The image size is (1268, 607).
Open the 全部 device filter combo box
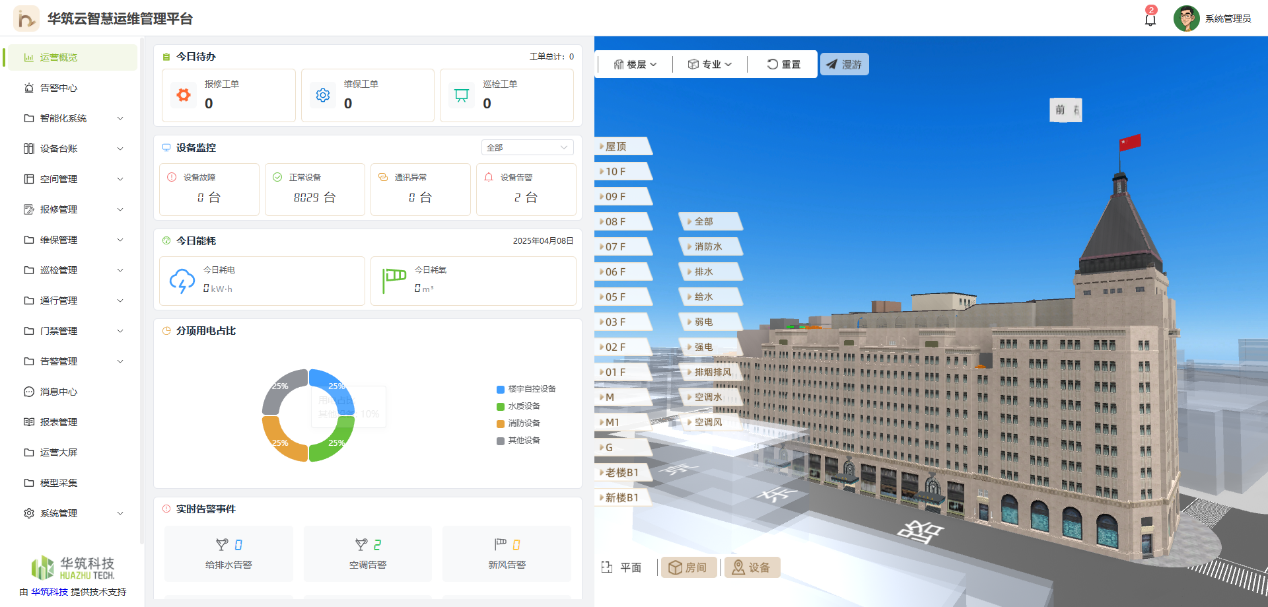point(527,147)
